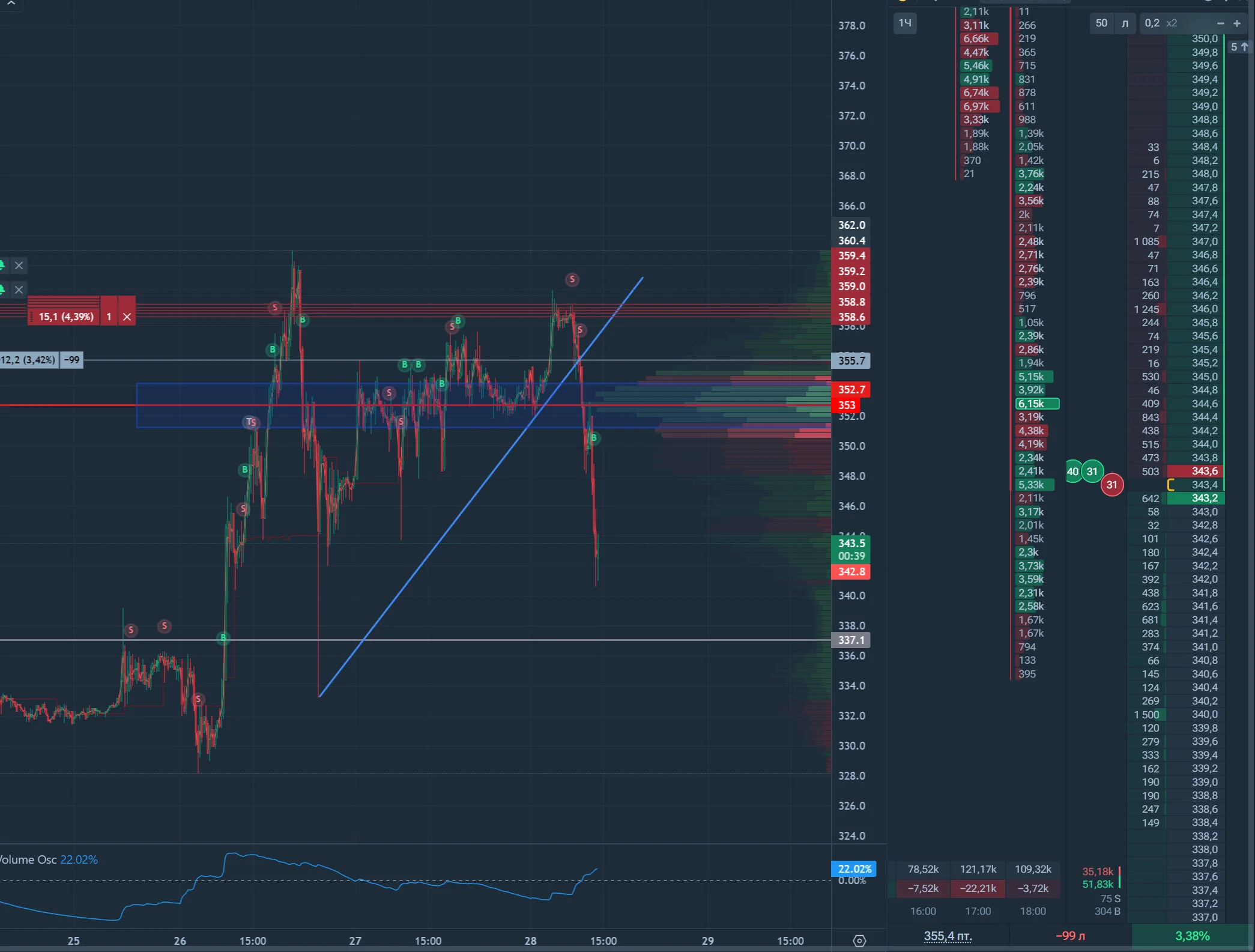Click the -22,21k delta cell
The image size is (1255, 952).
tap(978, 888)
